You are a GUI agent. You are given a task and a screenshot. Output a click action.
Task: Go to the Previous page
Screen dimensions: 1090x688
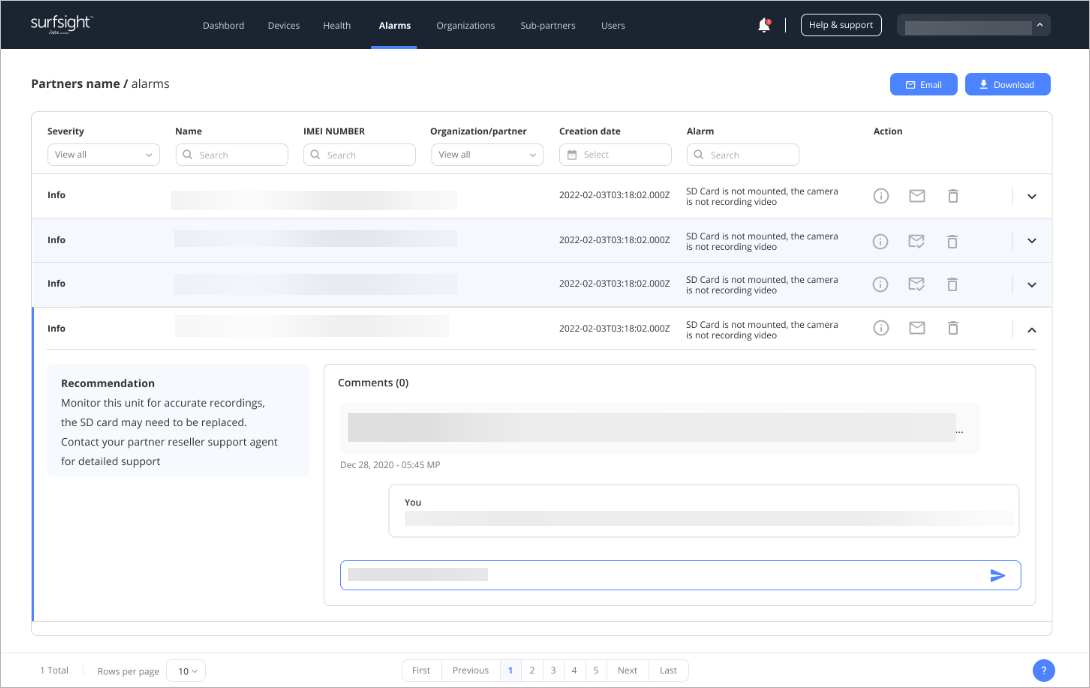(471, 671)
